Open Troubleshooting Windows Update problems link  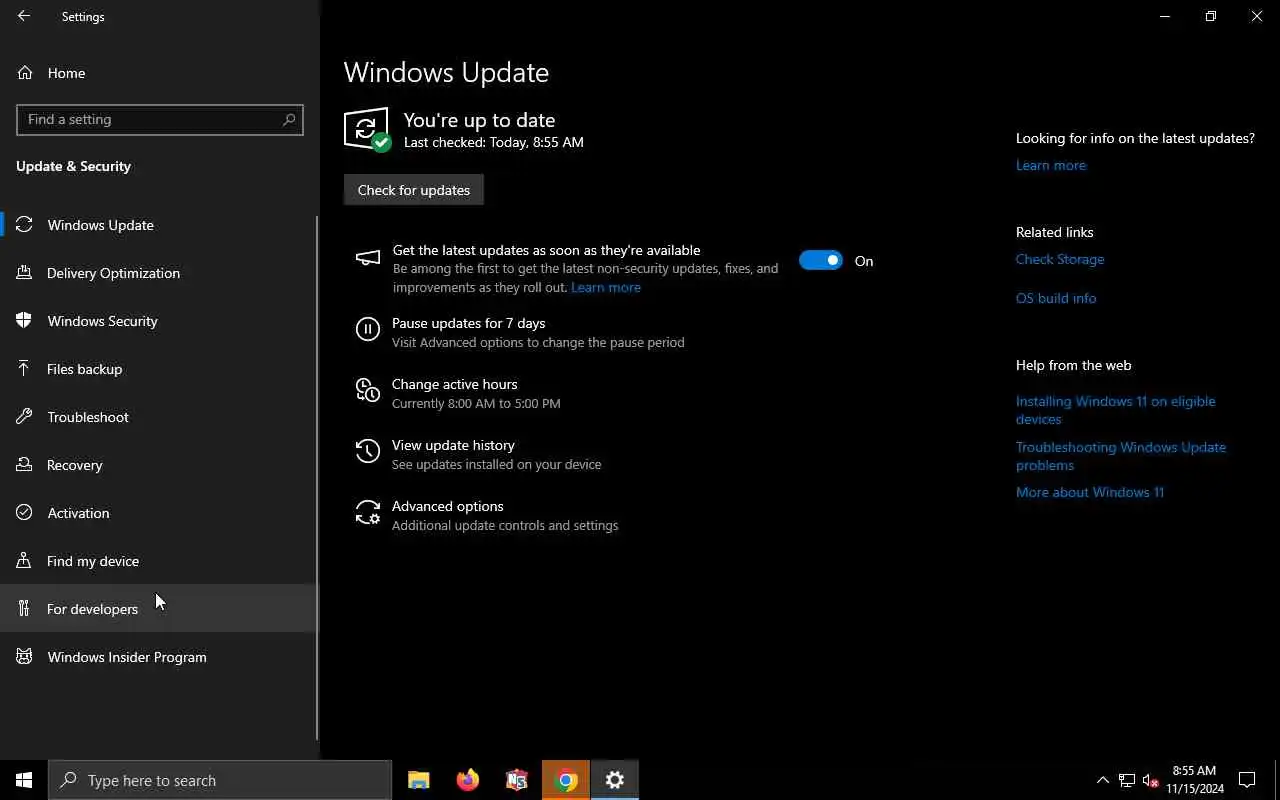[1121, 456]
